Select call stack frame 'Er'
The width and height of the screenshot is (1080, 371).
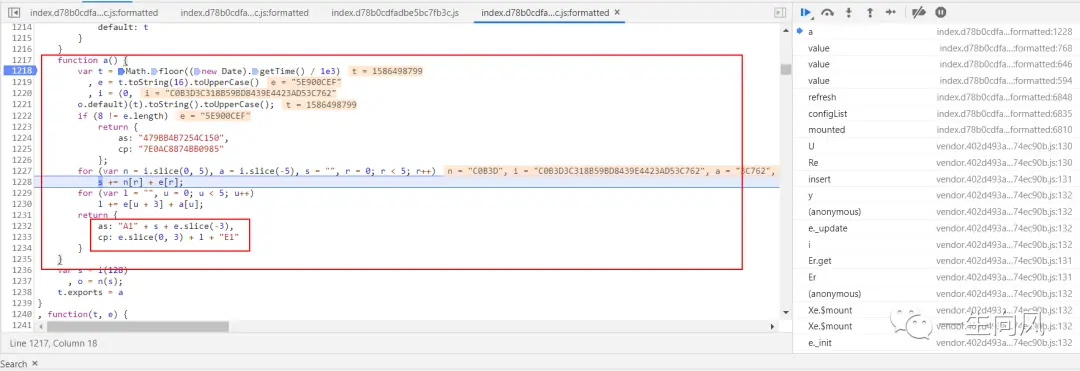click(x=937, y=277)
